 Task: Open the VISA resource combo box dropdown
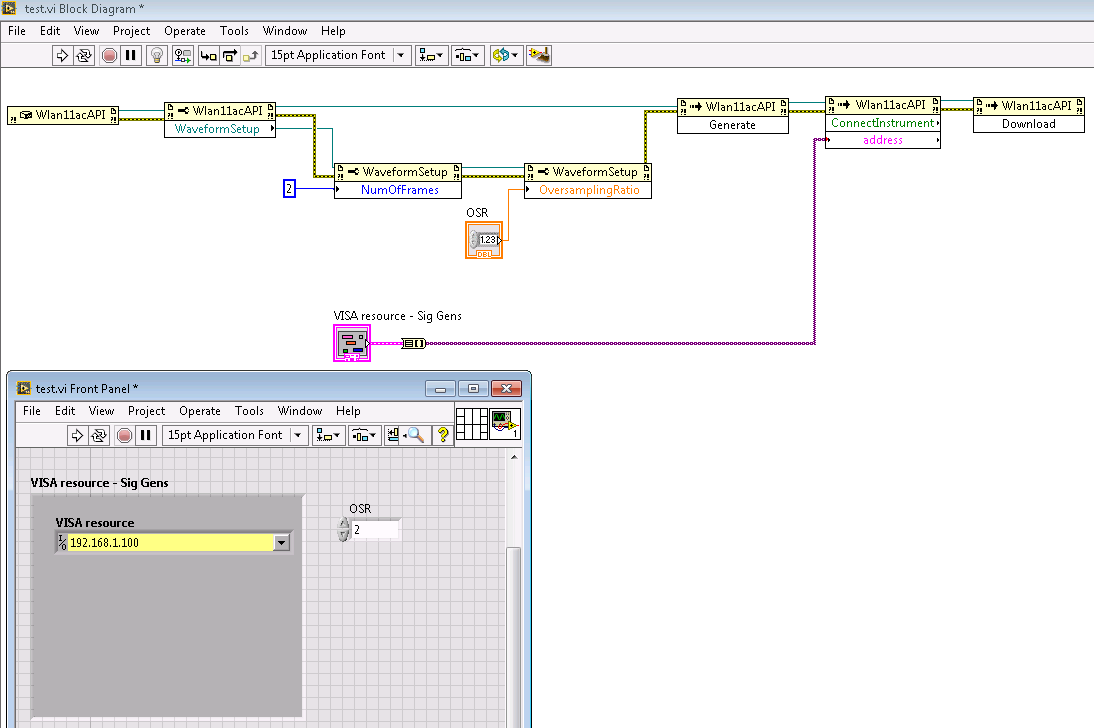tap(281, 541)
